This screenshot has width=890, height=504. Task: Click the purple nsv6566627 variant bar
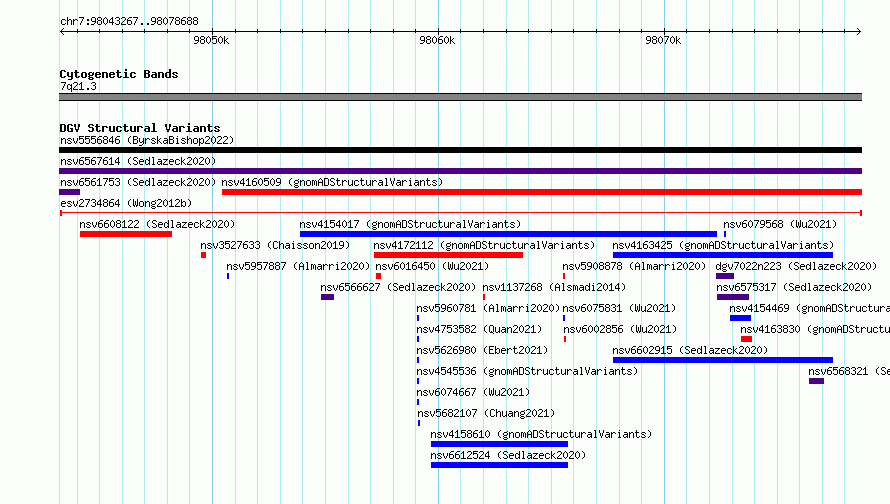click(x=328, y=297)
